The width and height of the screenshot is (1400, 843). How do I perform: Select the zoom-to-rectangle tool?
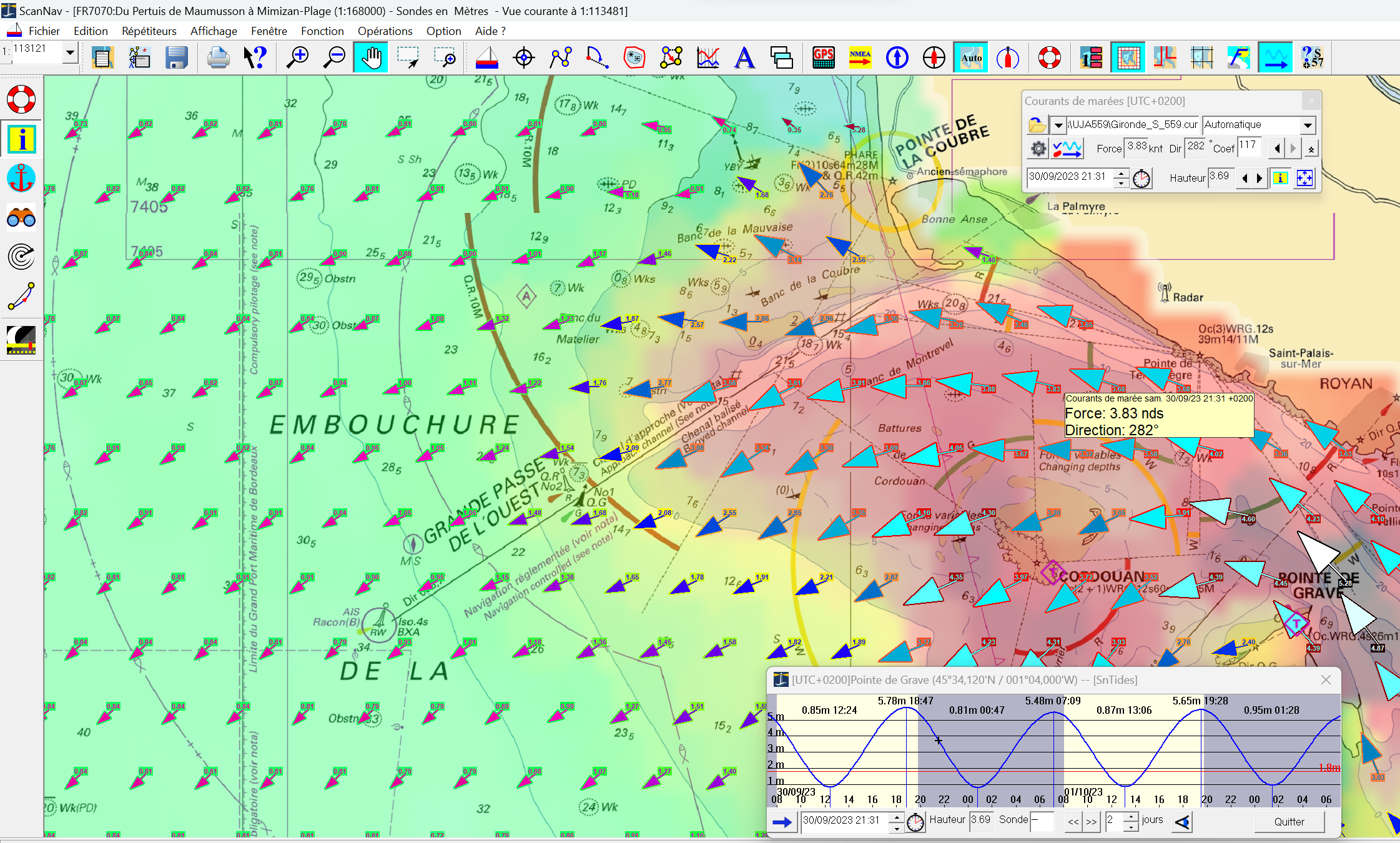(445, 57)
